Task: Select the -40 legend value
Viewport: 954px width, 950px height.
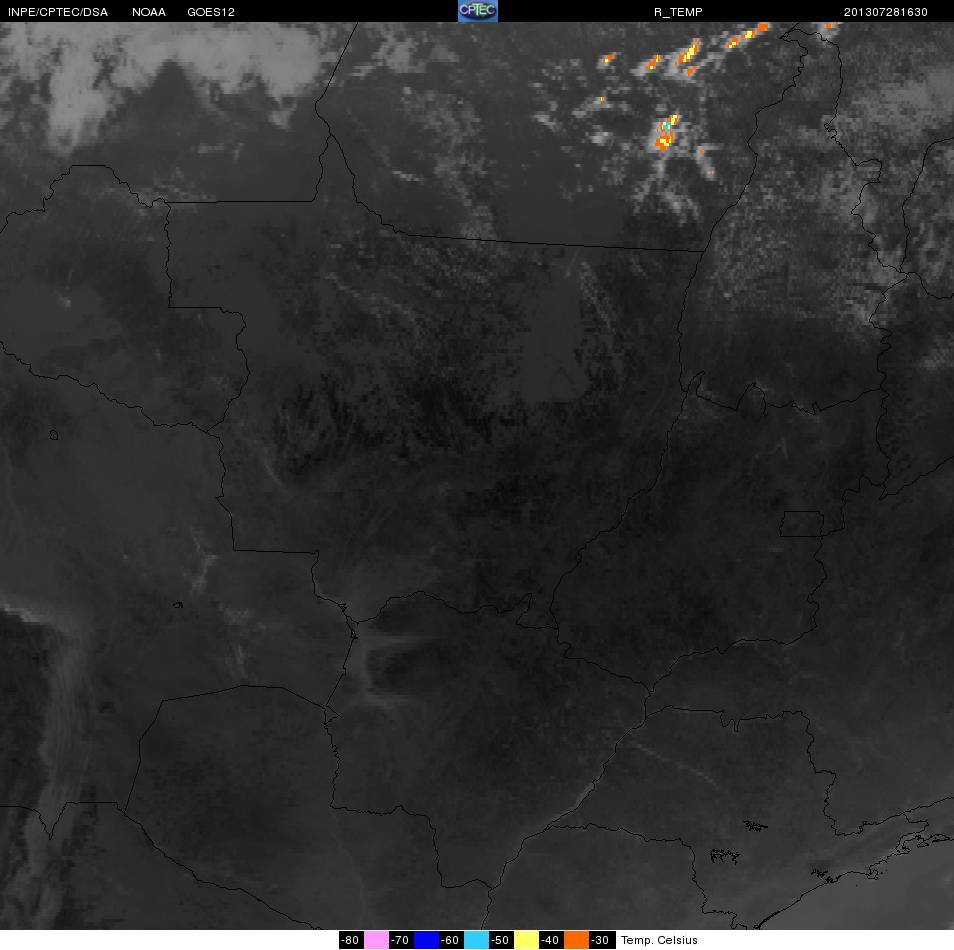Action: pyautogui.click(x=551, y=940)
